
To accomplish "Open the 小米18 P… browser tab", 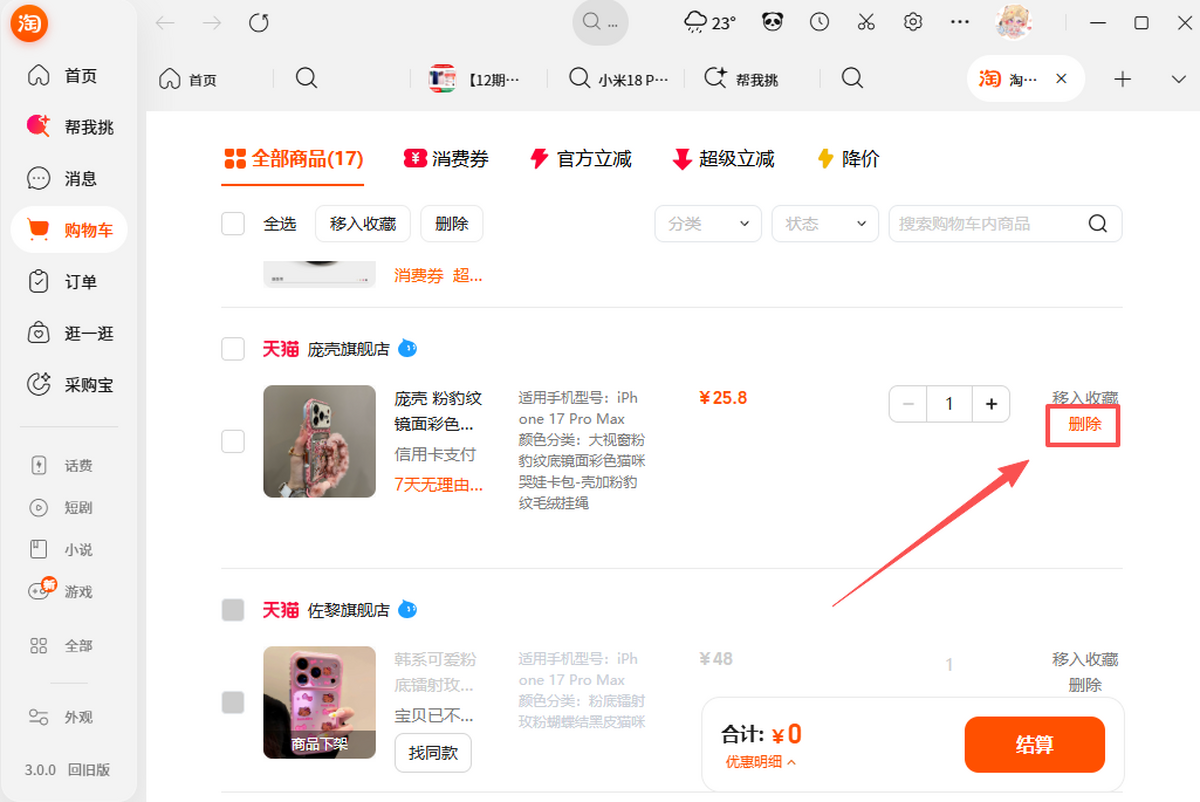I will 618,79.
